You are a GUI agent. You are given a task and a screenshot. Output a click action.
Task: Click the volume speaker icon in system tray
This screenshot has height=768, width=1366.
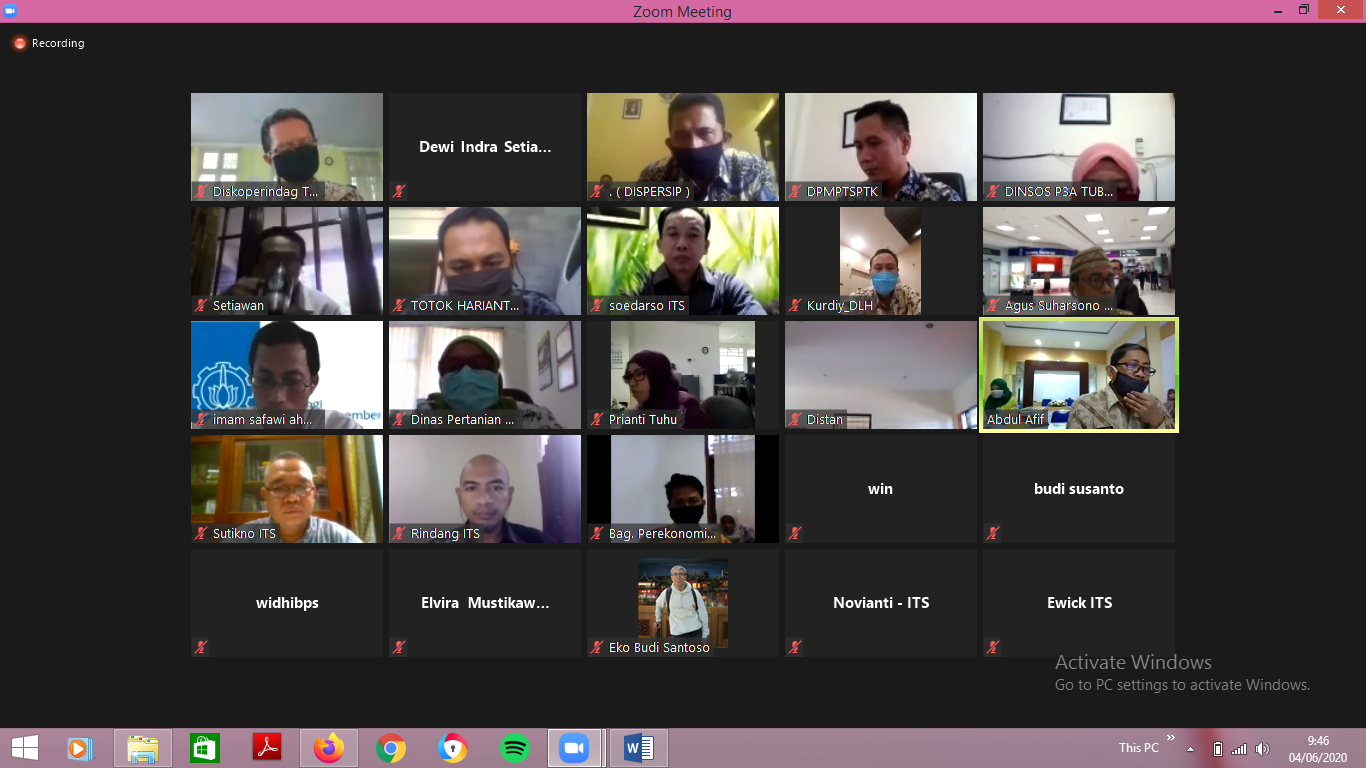pyautogui.click(x=1262, y=749)
